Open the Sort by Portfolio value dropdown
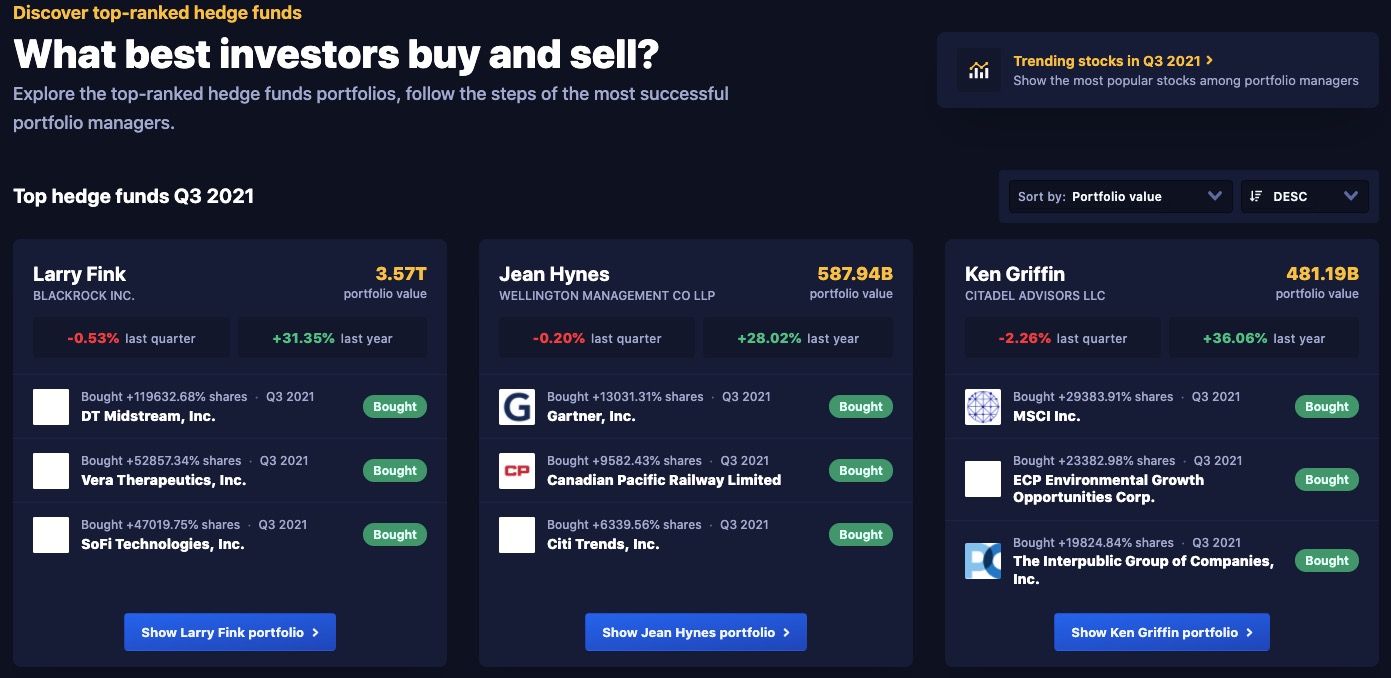Image resolution: width=1391 pixels, height=678 pixels. [x=1120, y=196]
